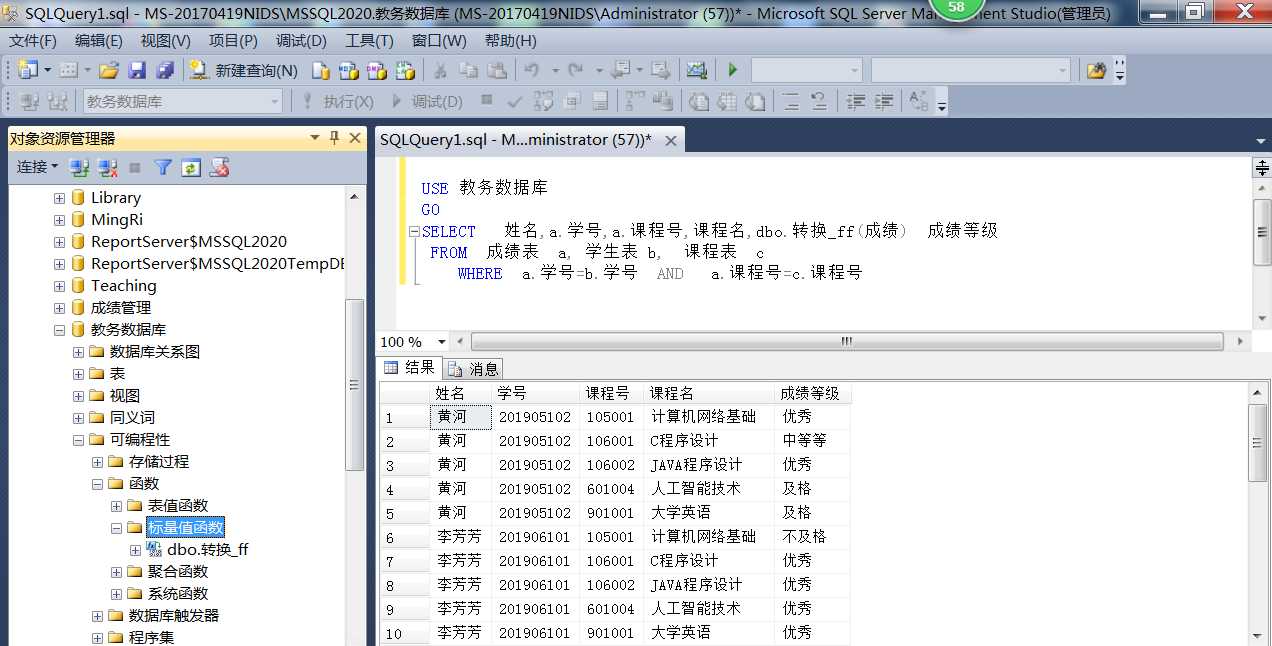Open the 工具(T) menu
This screenshot has height=646, width=1272.
[x=369, y=41]
